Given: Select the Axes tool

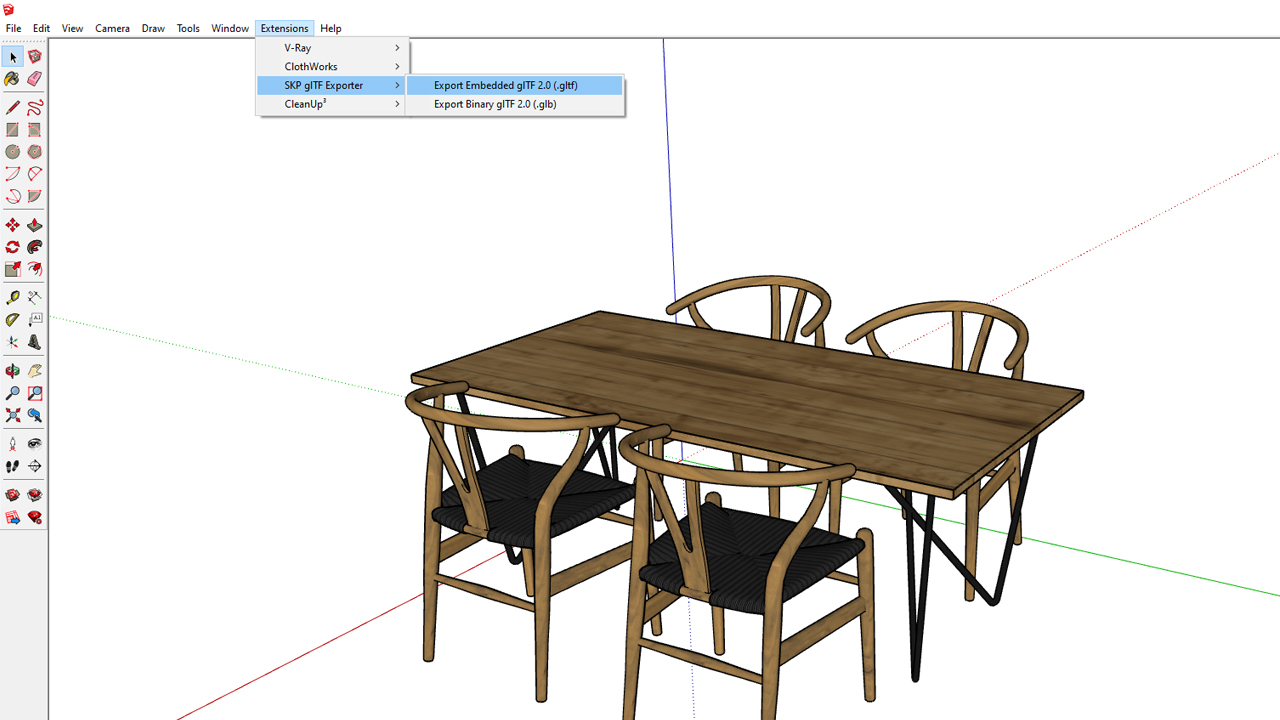Looking at the screenshot, I should tap(13, 342).
